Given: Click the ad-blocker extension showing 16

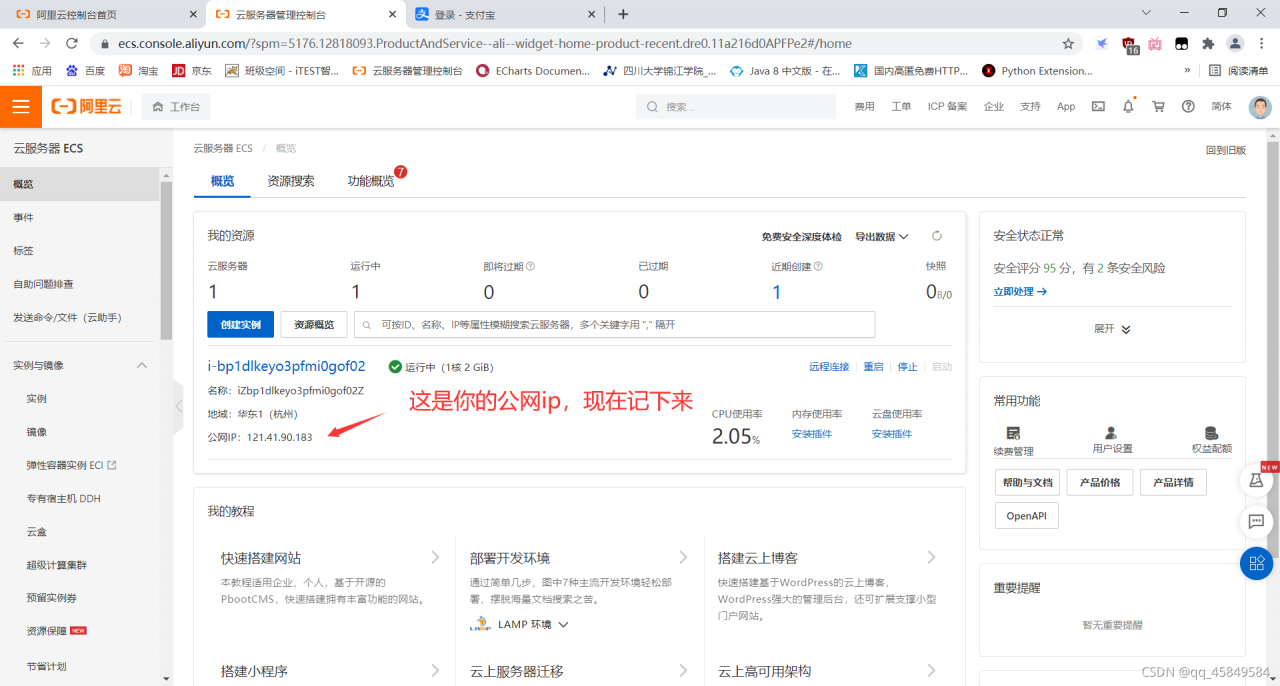Looking at the screenshot, I should pyautogui.click(x=1130, y=45).
